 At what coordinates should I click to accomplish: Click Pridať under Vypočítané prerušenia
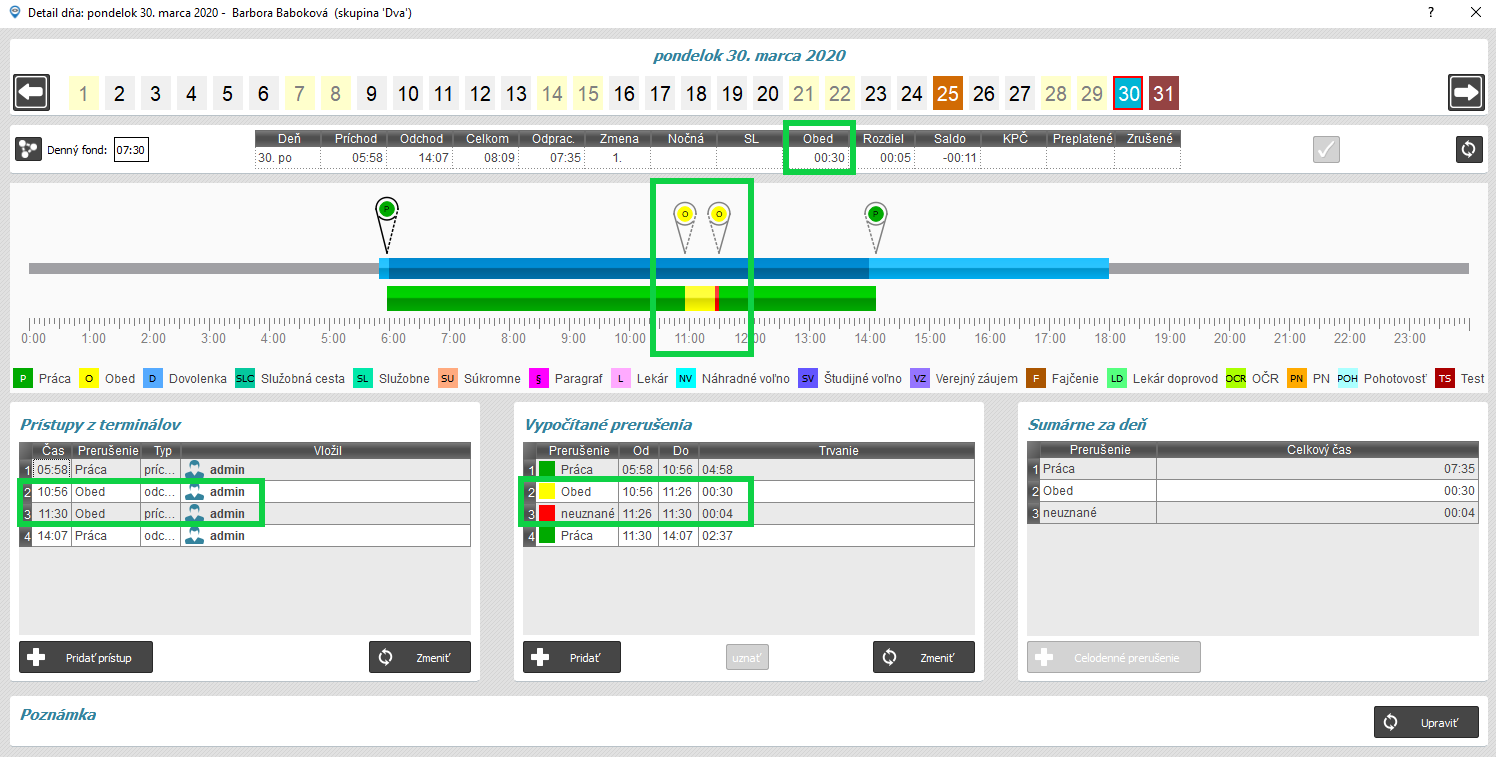[x=572, y=657]
